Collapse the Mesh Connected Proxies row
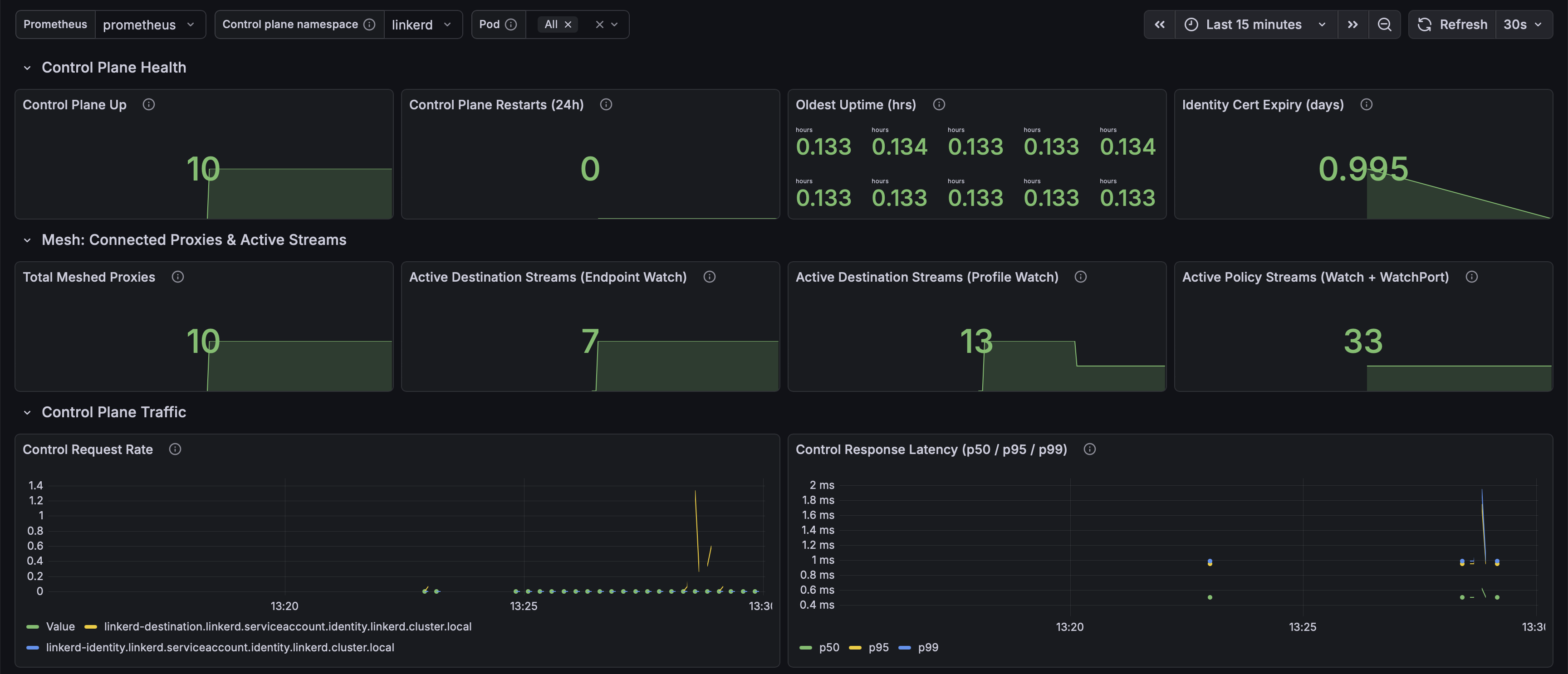Screen dimensions: 1568x674 tap(27, 240)
